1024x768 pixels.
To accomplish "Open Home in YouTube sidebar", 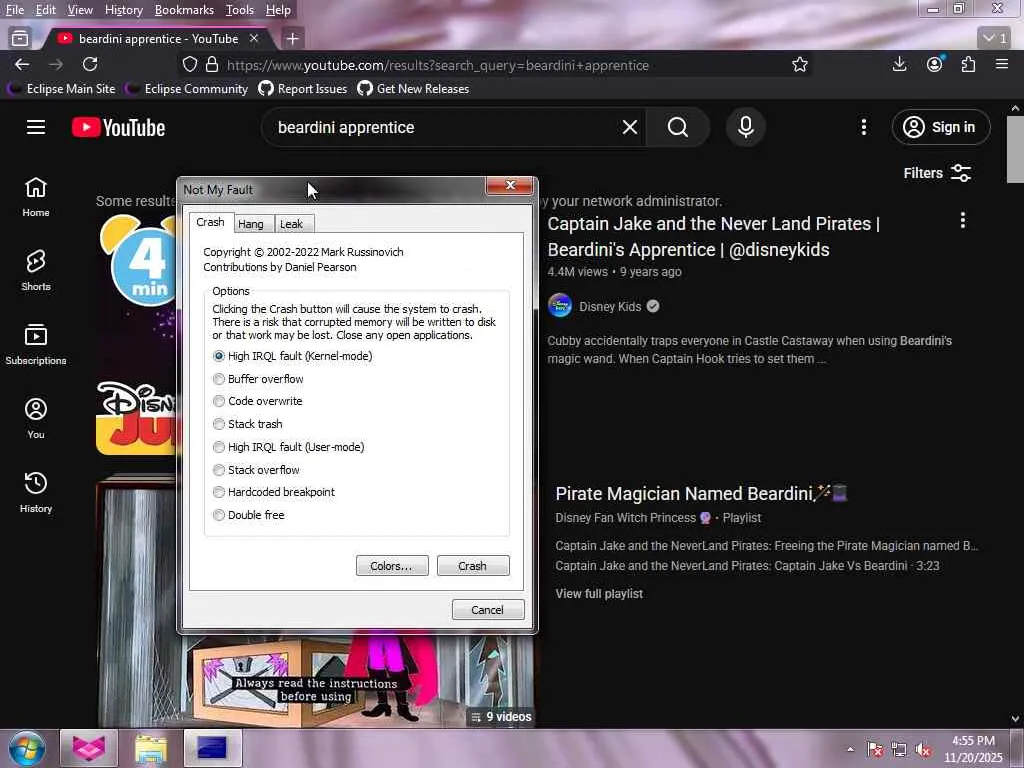I will [36, 197].
